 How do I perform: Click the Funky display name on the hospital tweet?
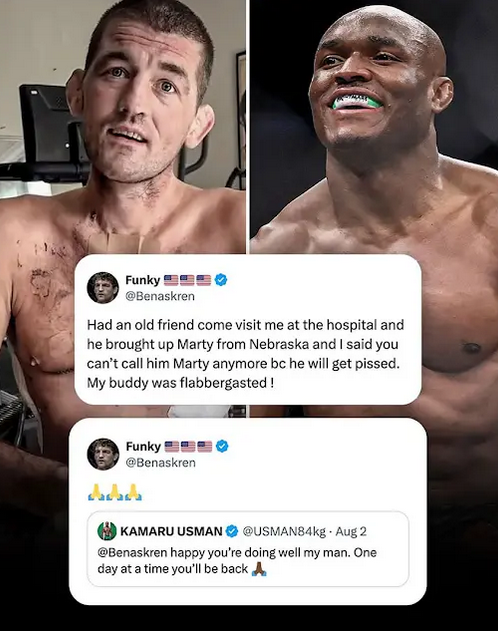click(x=143, y=280)
